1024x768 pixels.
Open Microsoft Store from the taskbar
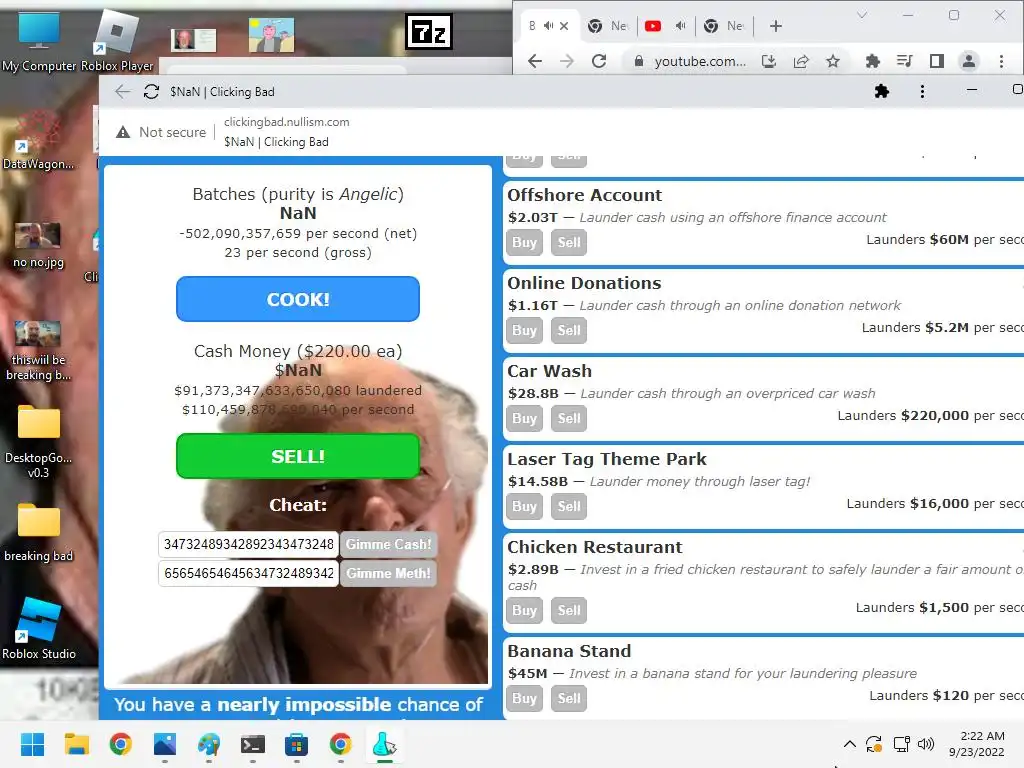click(296, 744)
